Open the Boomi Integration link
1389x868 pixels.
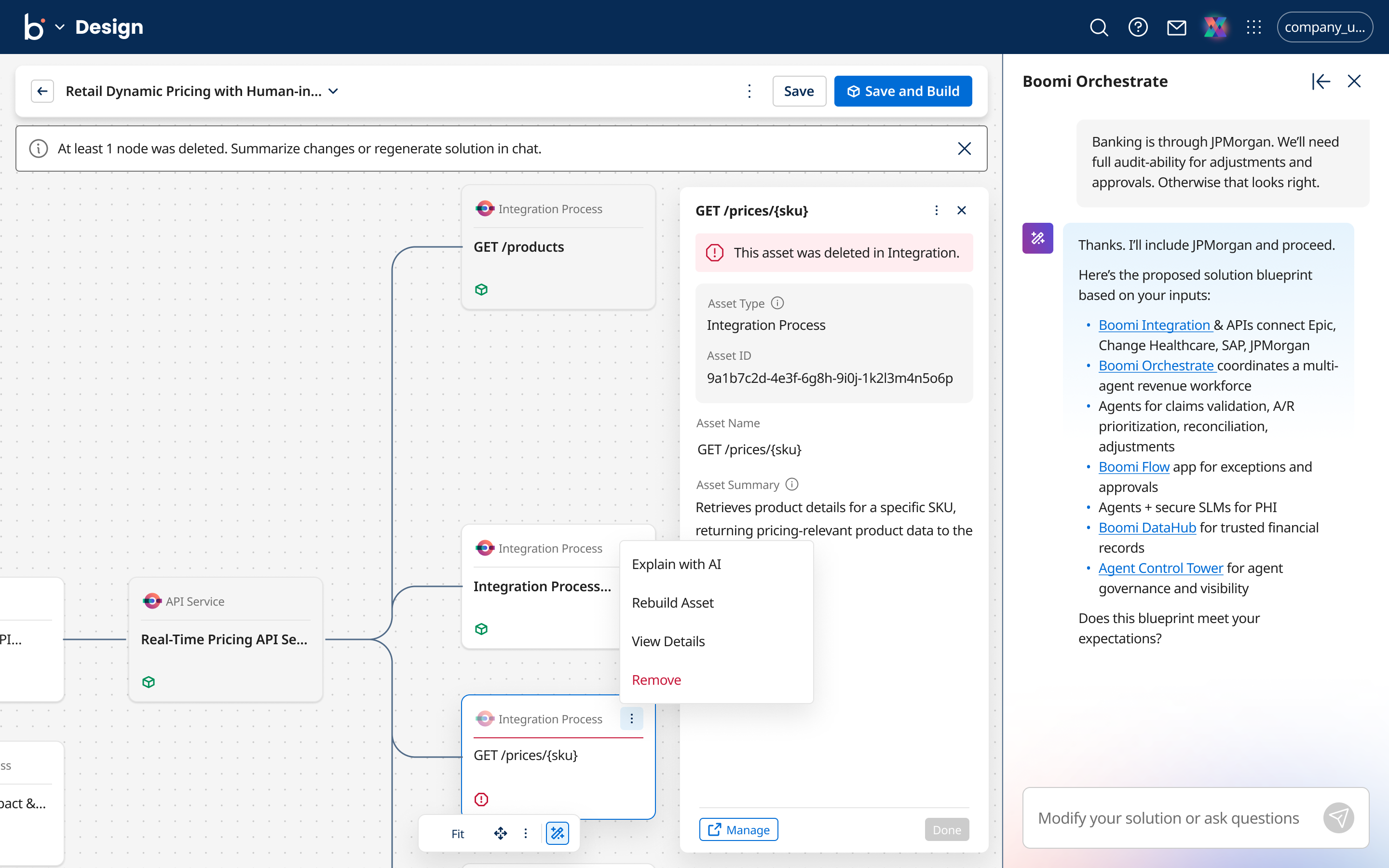(1155, 325)
